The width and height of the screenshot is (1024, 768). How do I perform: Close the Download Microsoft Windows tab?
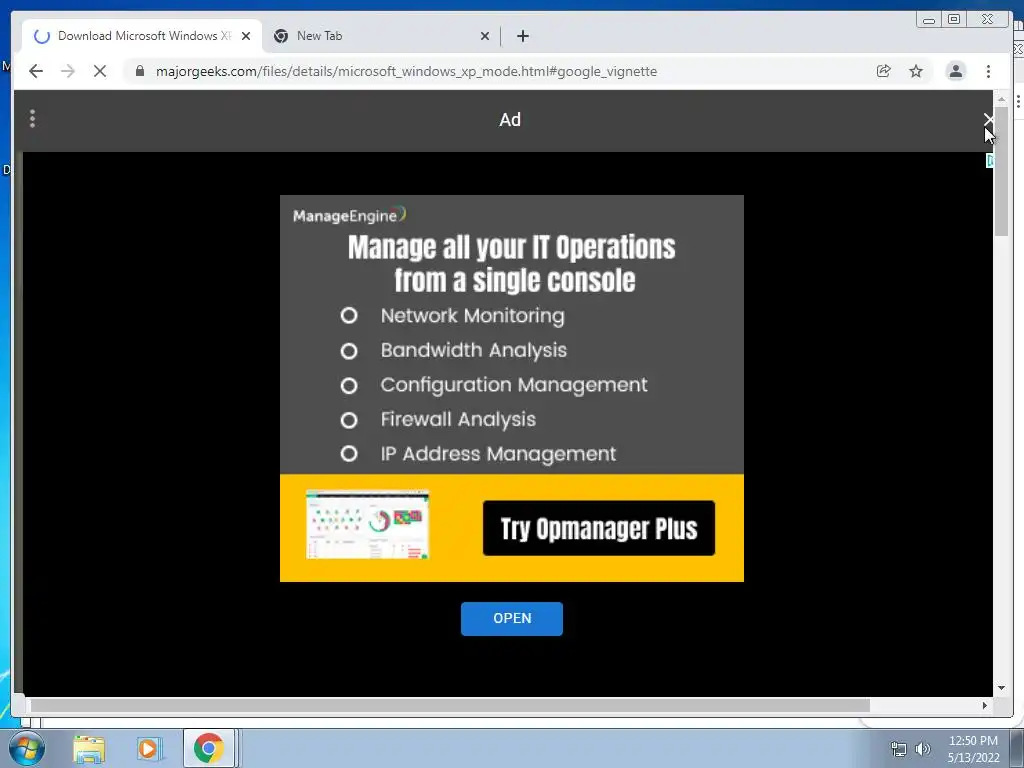[246, 36]
